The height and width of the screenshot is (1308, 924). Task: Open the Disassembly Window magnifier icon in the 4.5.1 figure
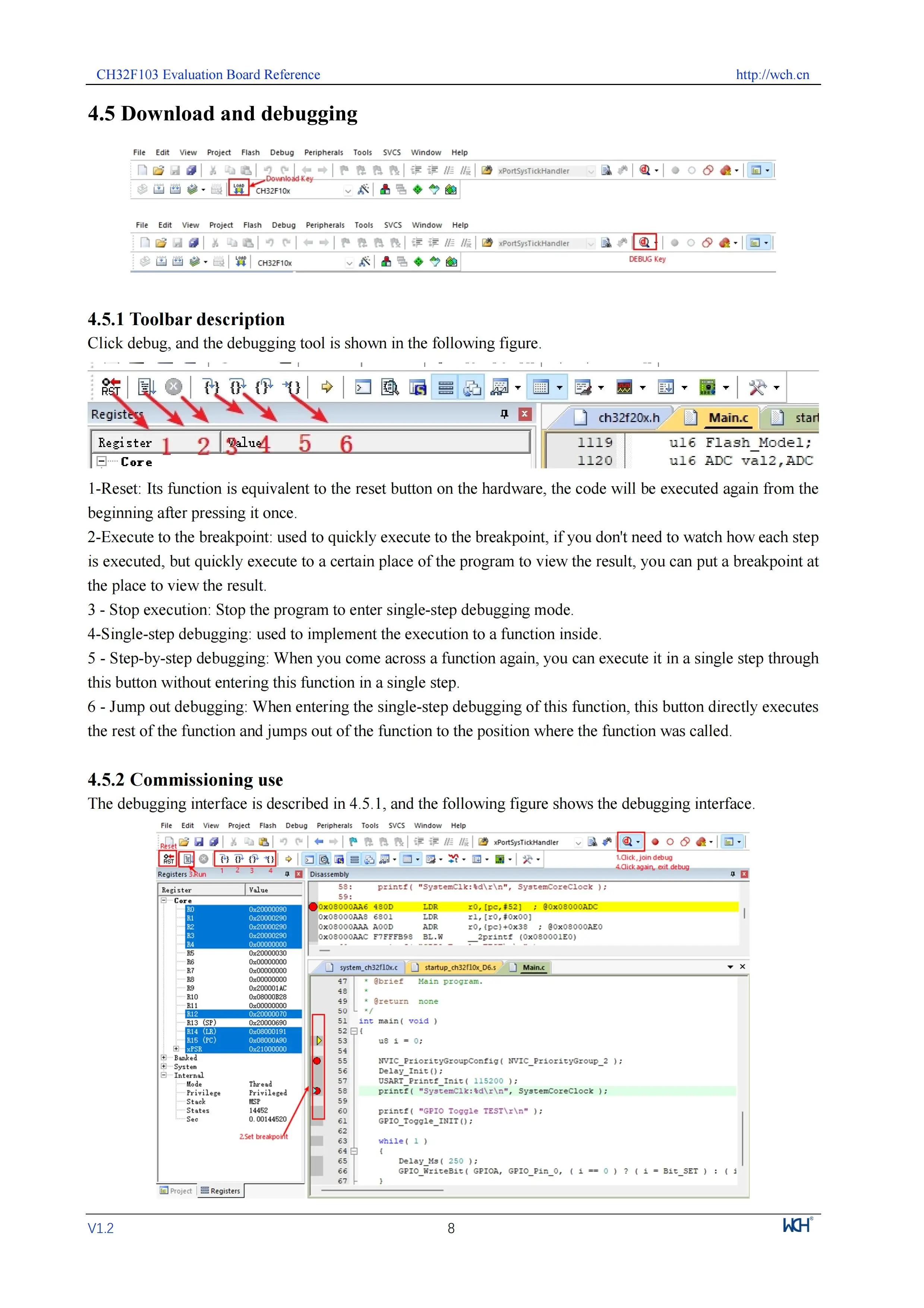click(390, 387)
